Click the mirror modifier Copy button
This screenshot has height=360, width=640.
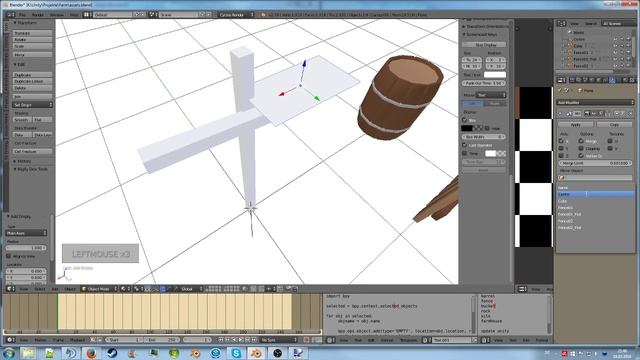point(614,124)
